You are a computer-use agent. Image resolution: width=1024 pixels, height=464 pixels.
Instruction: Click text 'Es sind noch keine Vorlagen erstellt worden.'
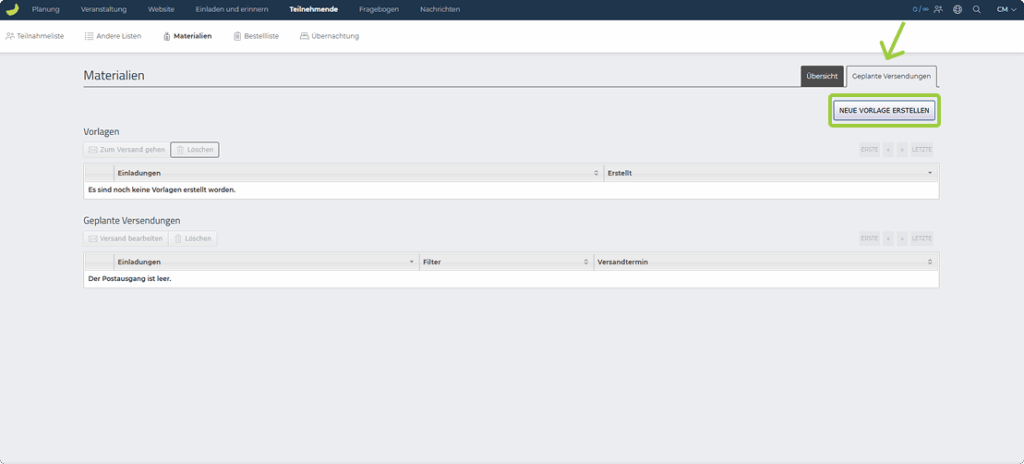pyautogui.click(x=161, y=190)
